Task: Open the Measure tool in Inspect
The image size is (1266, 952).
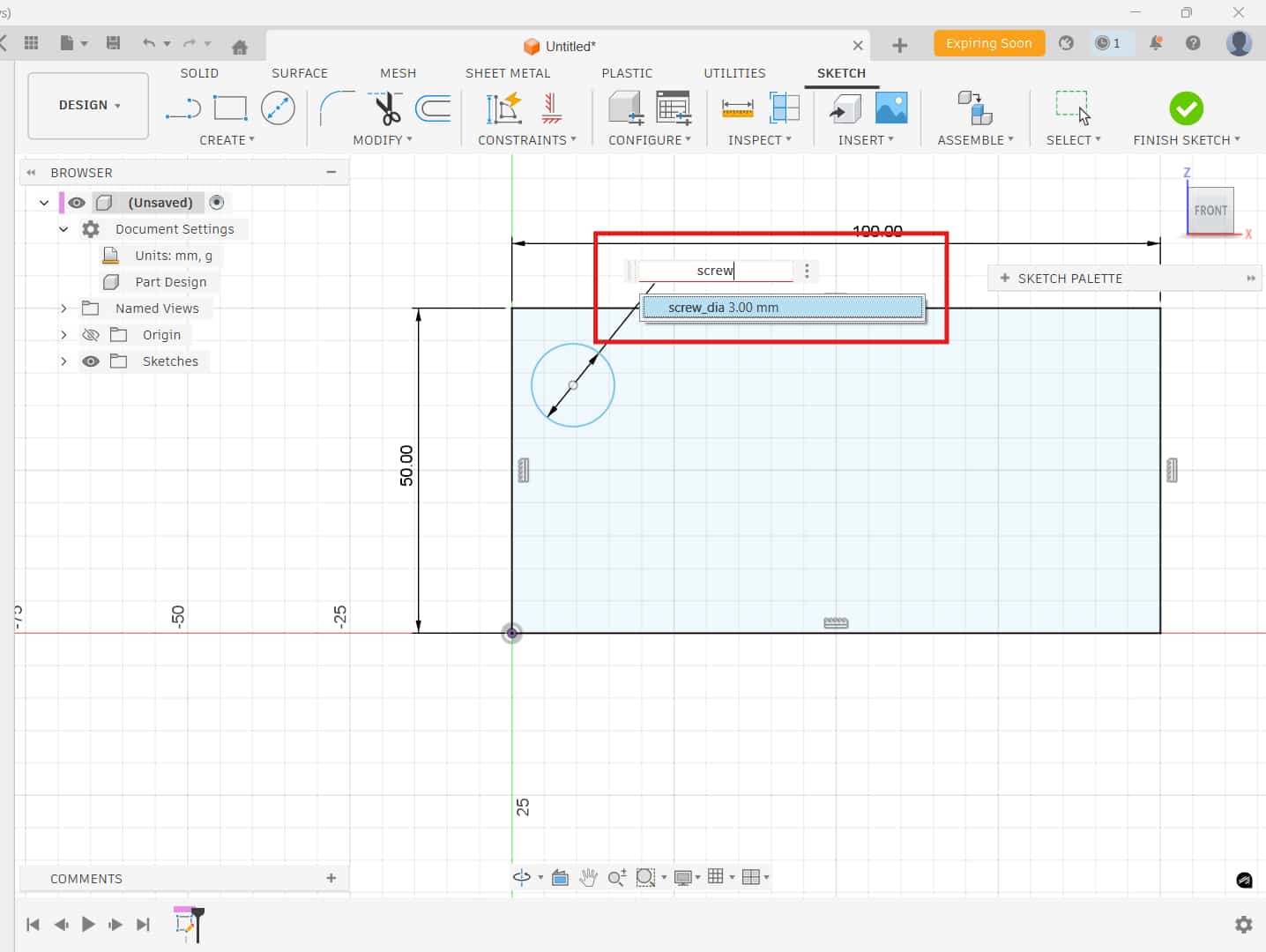Action: [x=737, y=108]
